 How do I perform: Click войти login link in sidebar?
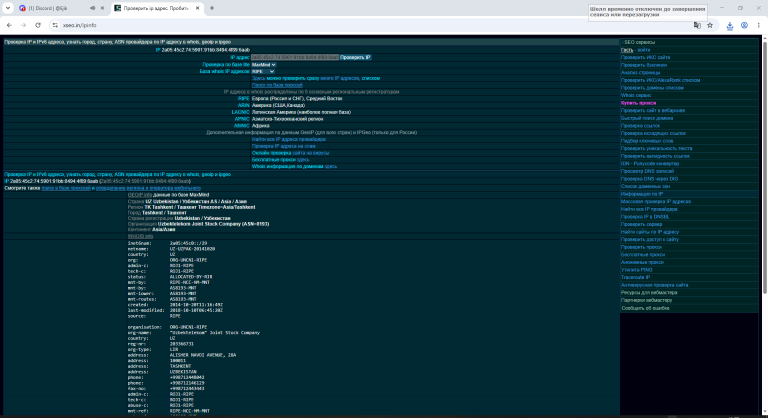(x=644, y=50)
